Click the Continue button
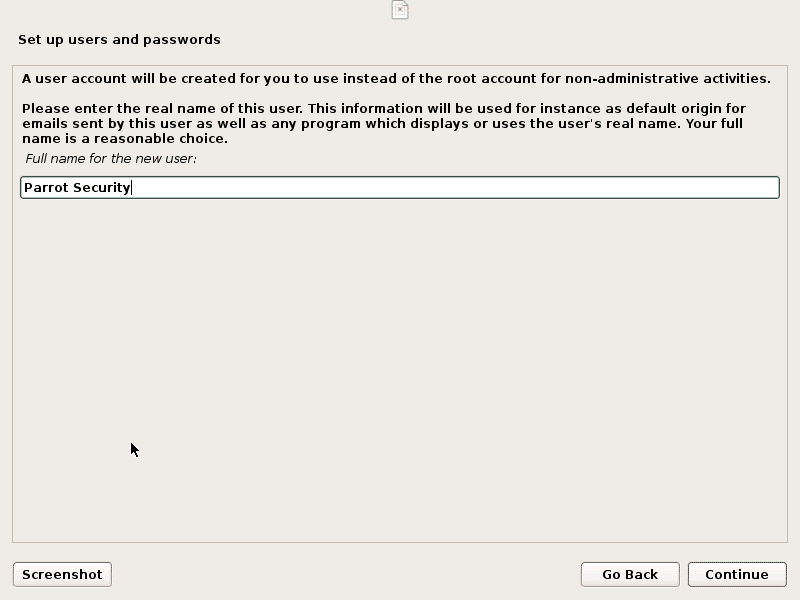The width and height of the screenshot is (800, 600). (737, 574)
